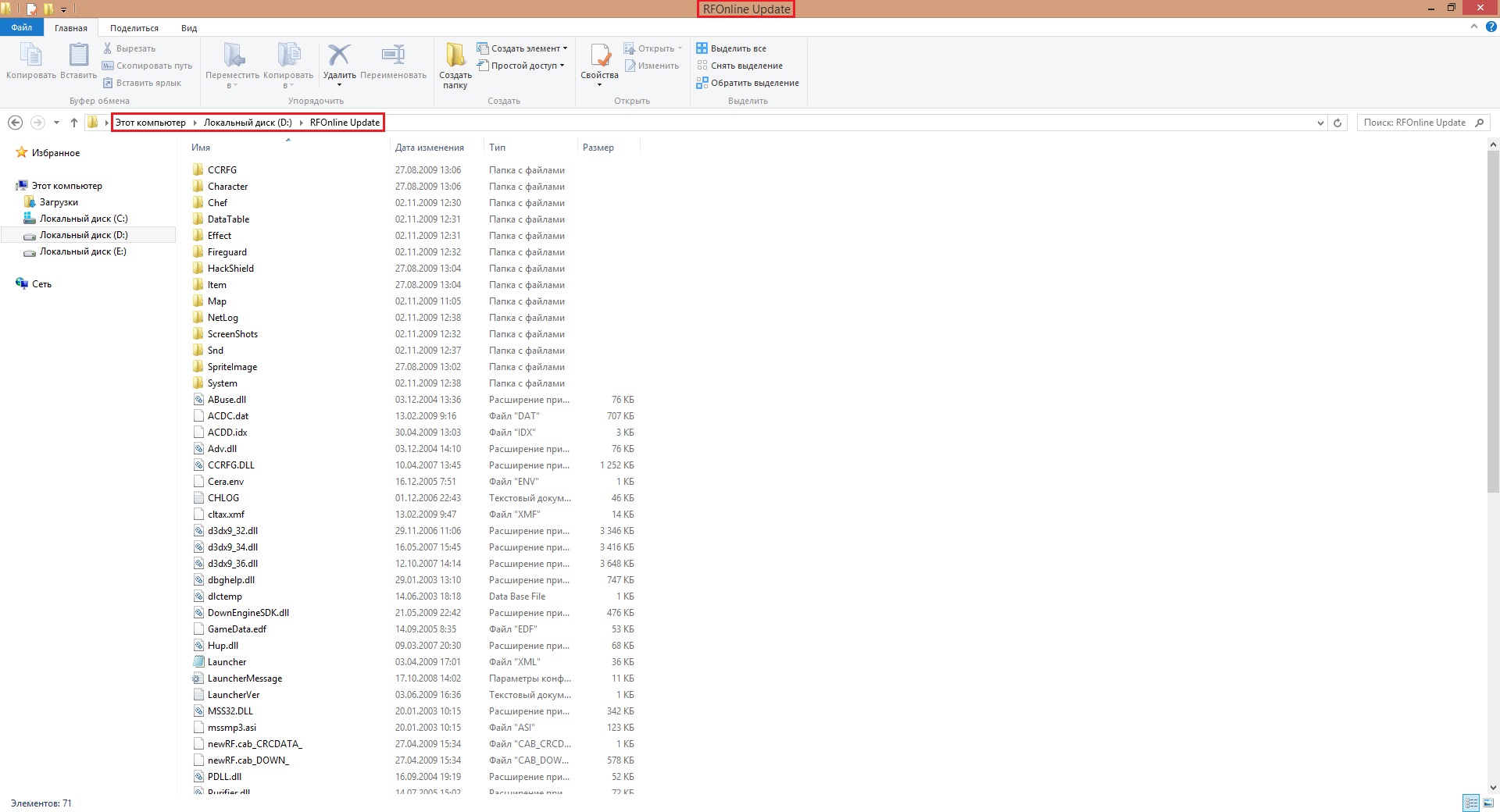Viewport: 1500px width, 812px height.
Task: Open Copy to (Копировать в) menu
Action: pyautogui.click(x=288, y=66)
